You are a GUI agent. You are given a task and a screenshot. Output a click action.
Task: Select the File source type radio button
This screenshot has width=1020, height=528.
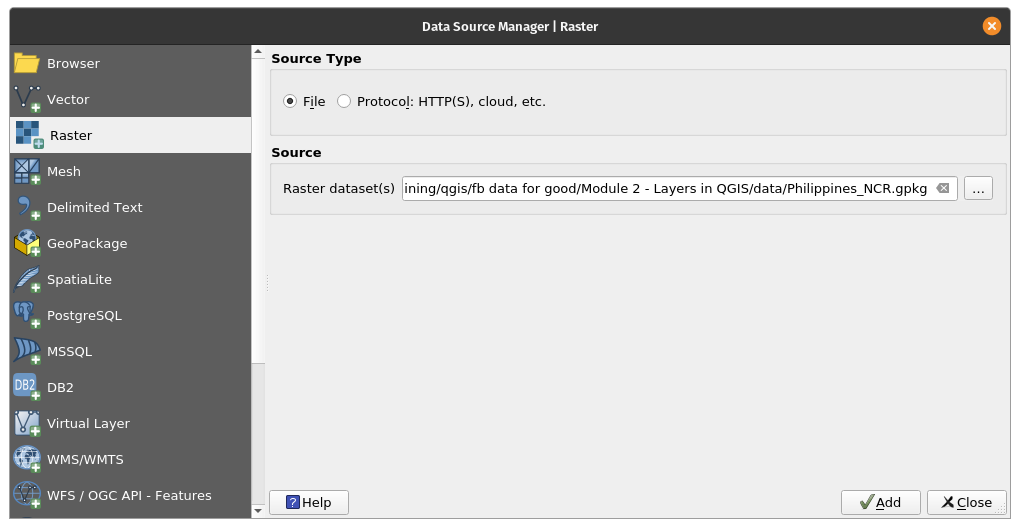[x=291, y=101]
